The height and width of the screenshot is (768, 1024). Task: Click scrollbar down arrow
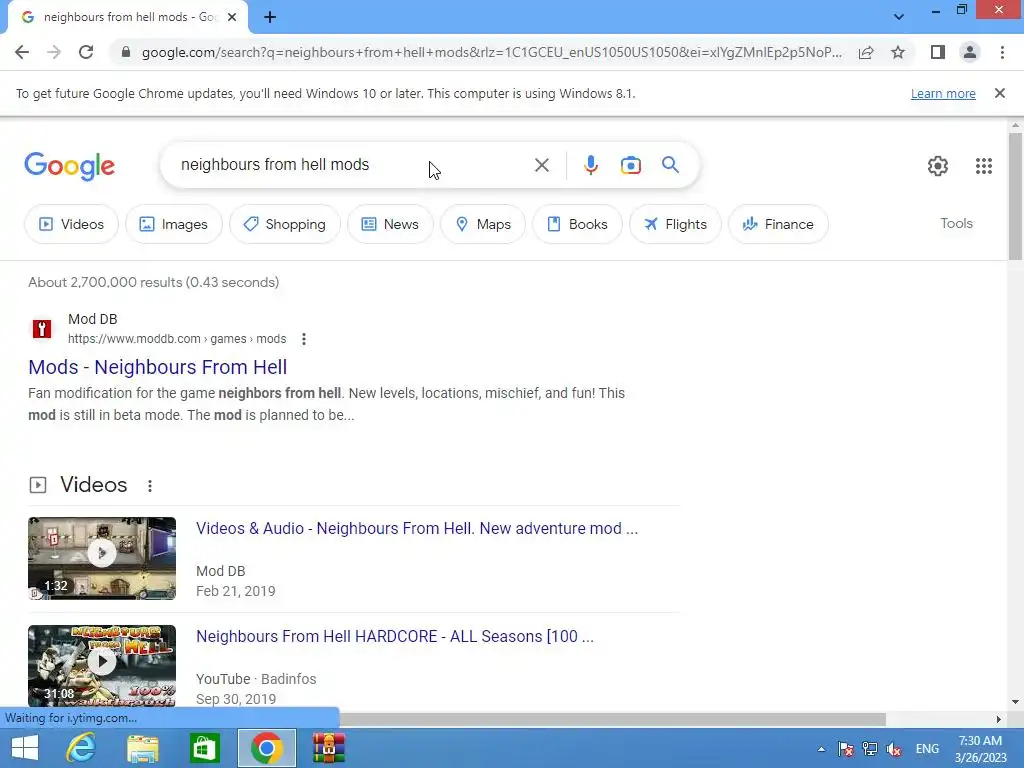[x=1015, y=702]
